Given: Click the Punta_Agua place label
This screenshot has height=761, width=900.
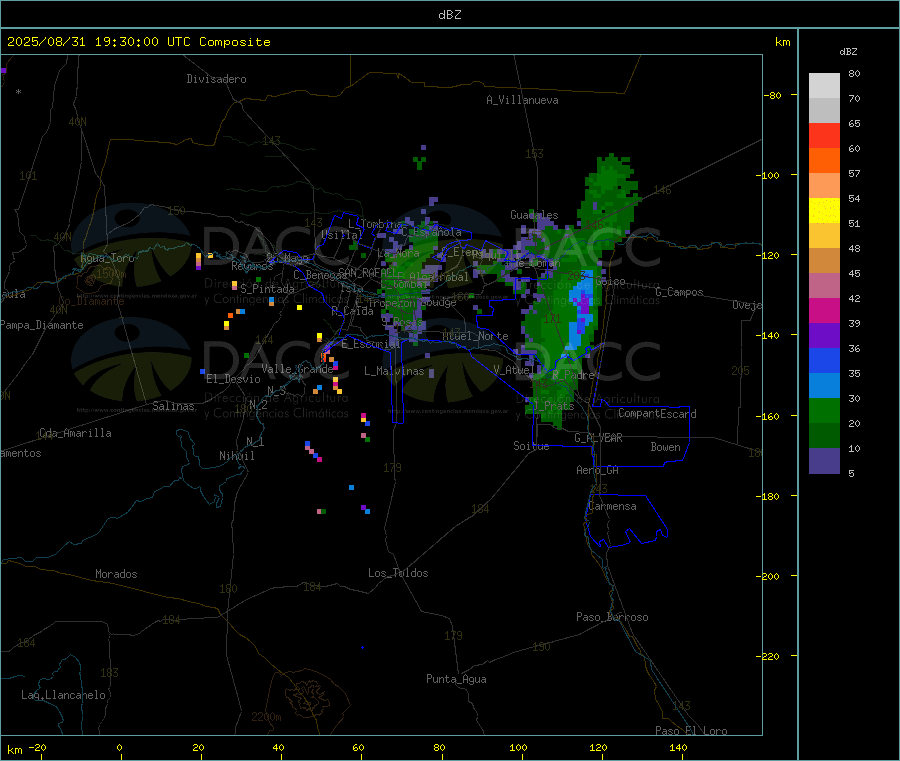Looking at the screenshot, I should pyautogui.click(x=456, y=679).
